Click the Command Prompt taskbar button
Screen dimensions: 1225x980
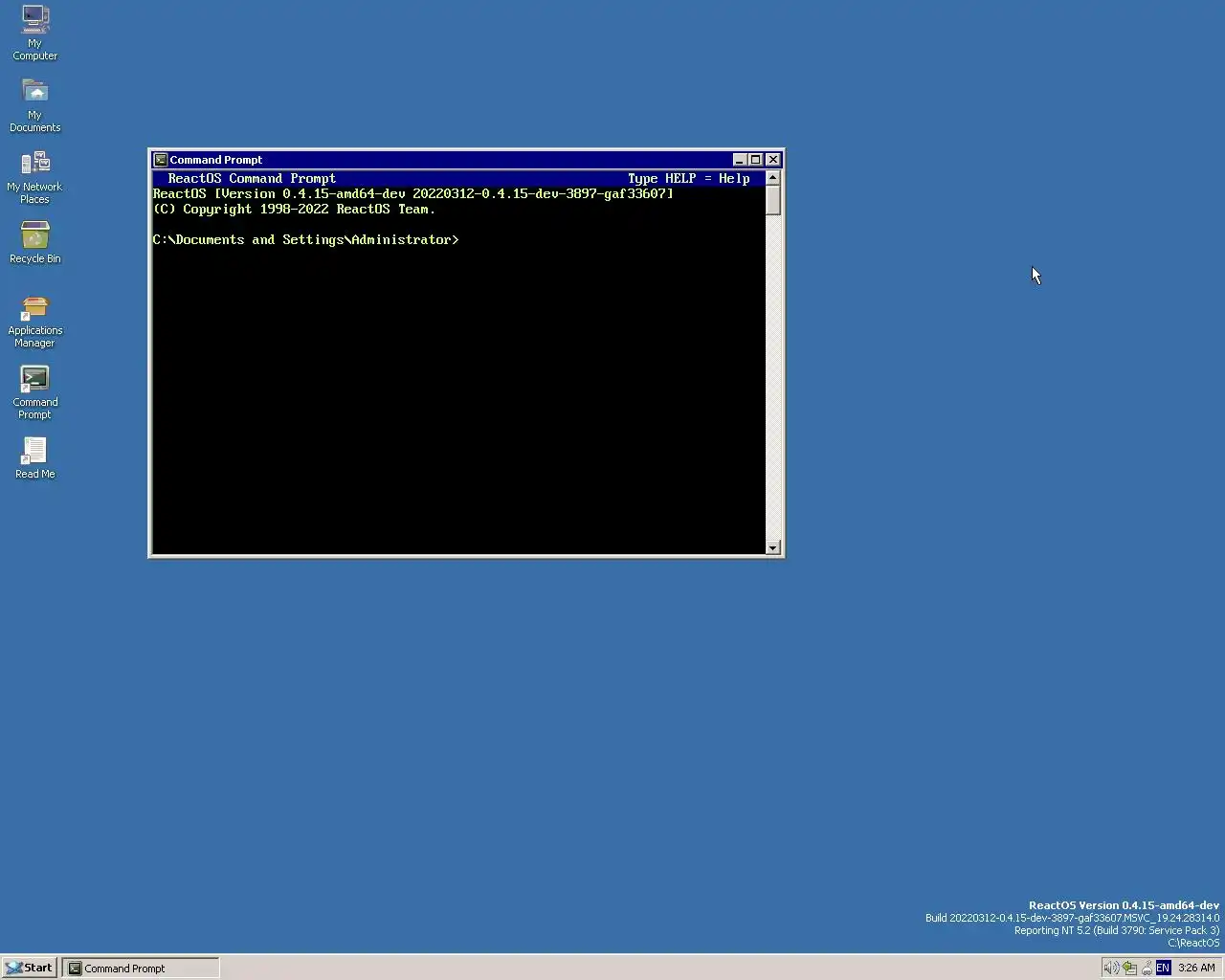pyautogui.click(x=141, y=968)
